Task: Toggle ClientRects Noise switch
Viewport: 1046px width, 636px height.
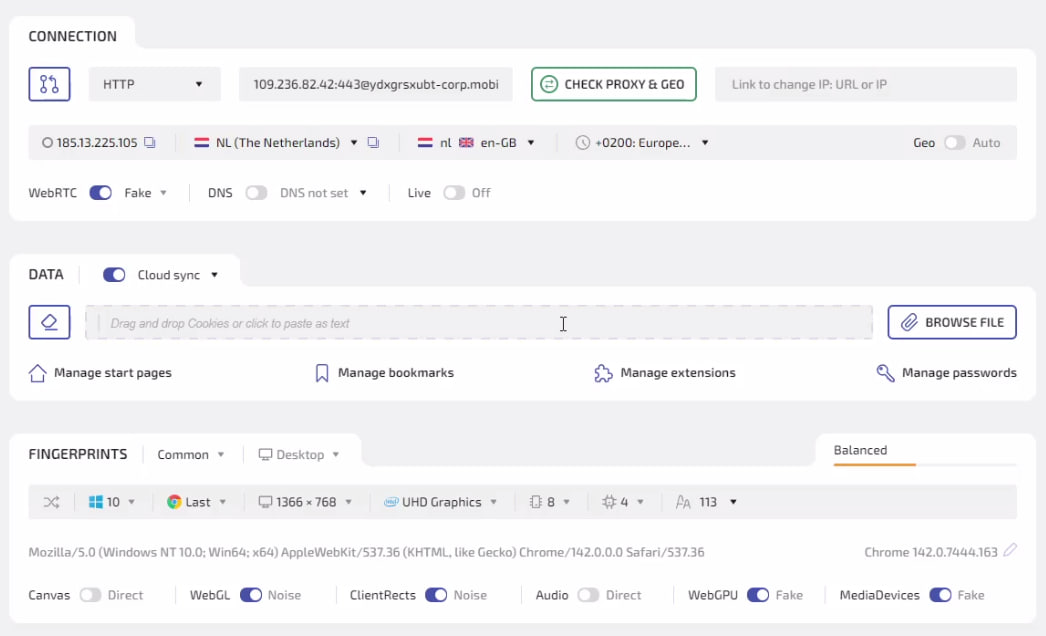Action: [x=436, y=595]
